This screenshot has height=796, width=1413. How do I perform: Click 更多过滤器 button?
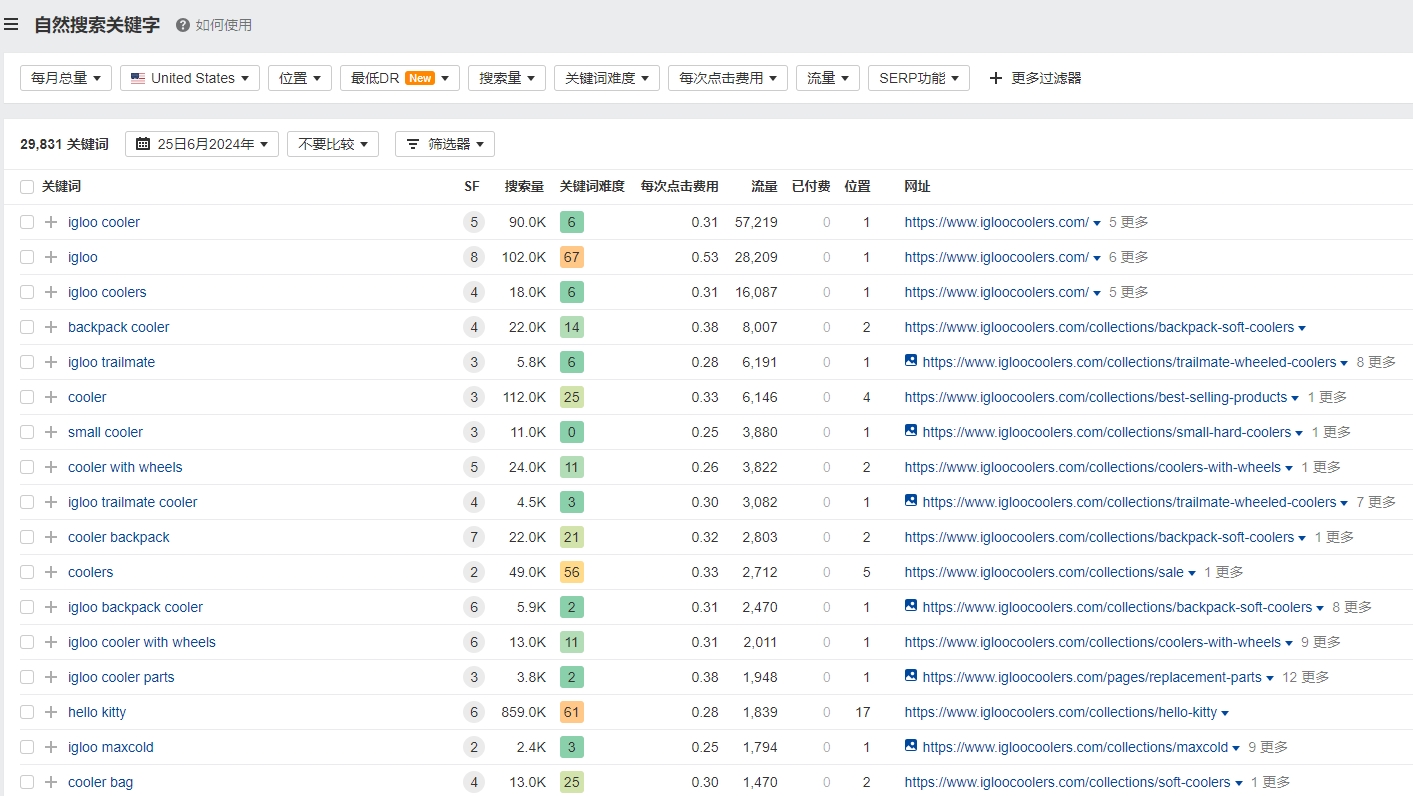pos(1035,78)
